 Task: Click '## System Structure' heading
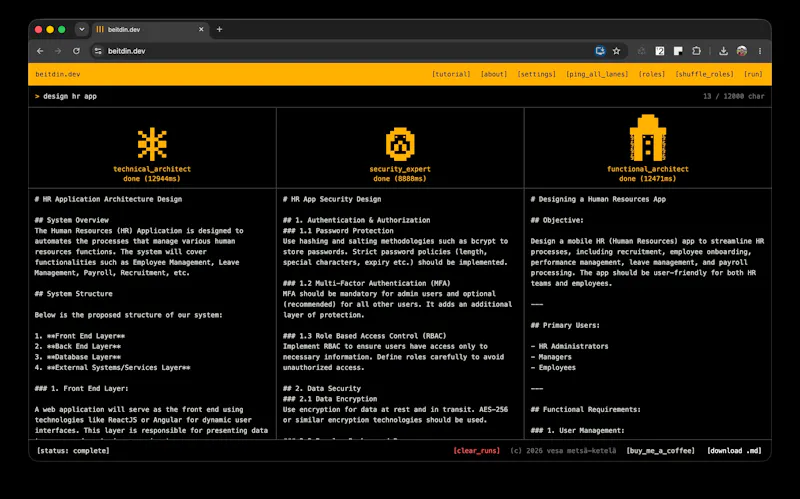click(x=73, y=294)
